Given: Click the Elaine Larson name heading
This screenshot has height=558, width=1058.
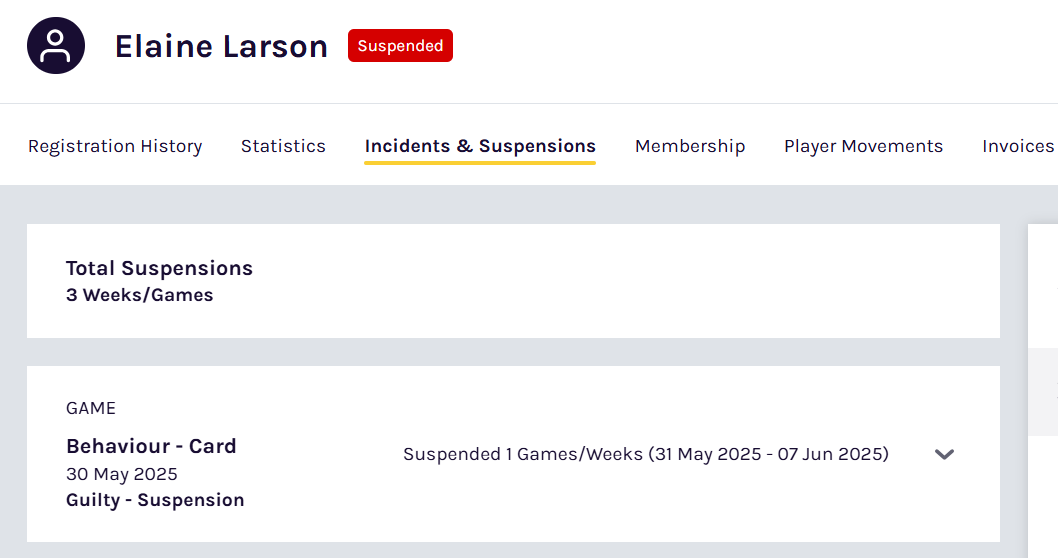Looking at the screenshot, I should point(221,46).
